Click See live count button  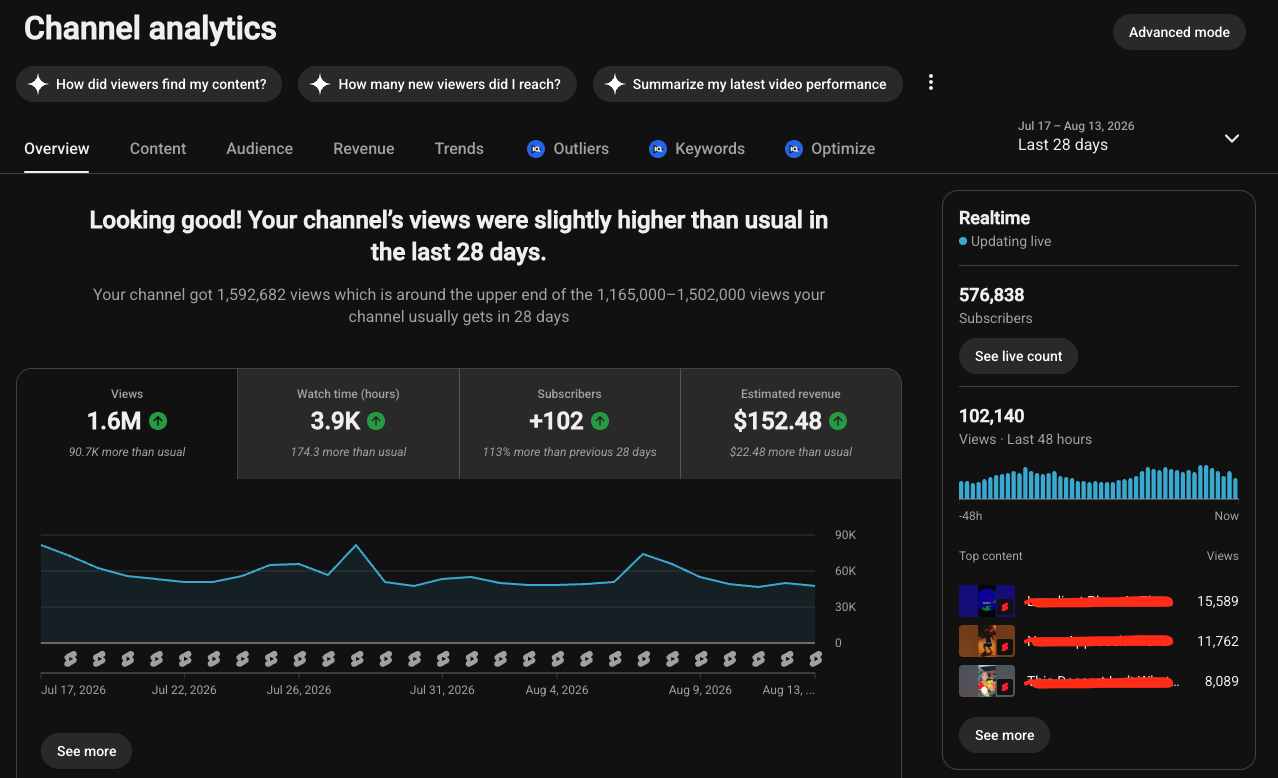pyautogui.click(x=1018, y=356)
